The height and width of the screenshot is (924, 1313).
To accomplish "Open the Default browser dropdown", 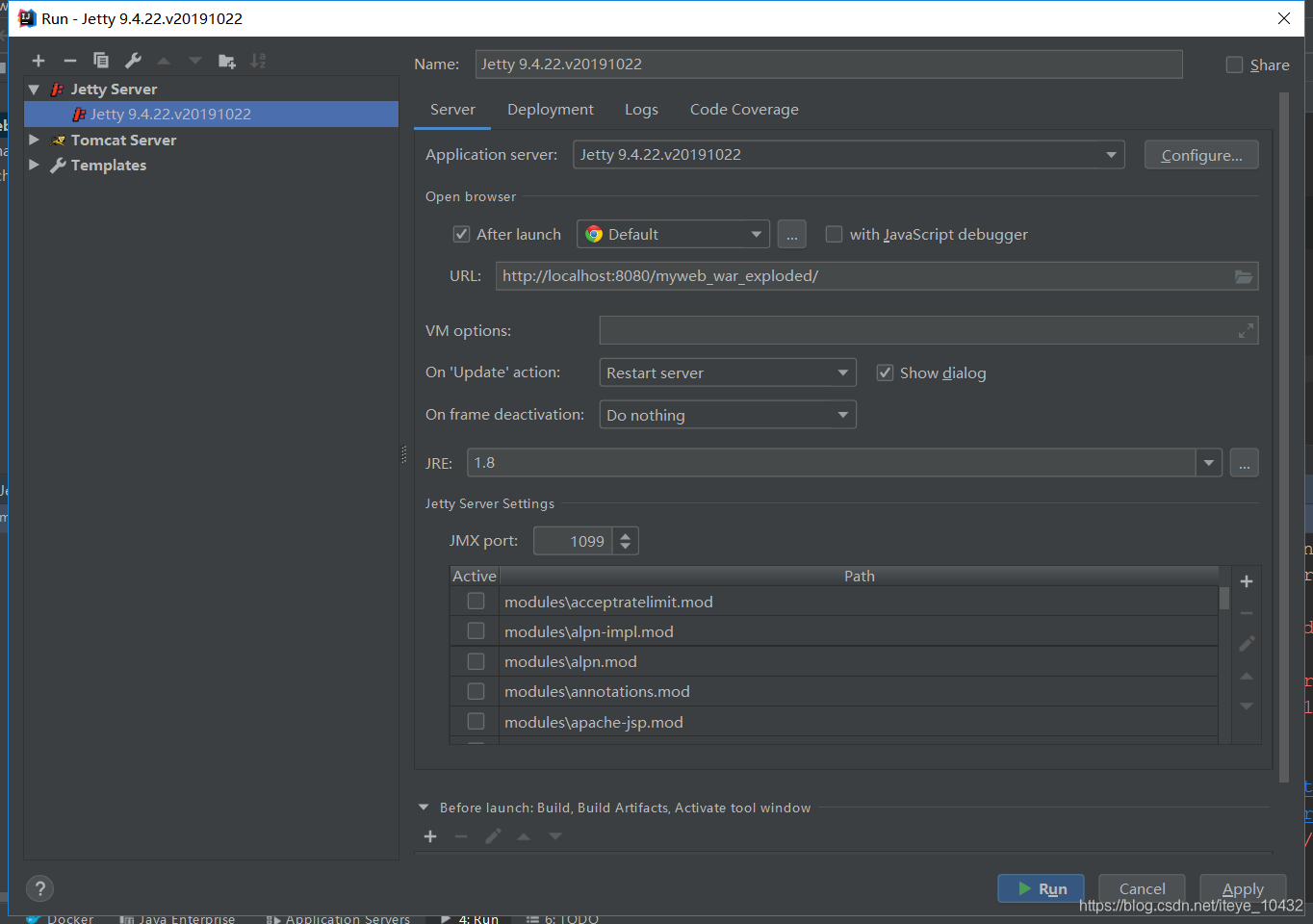I will (x=673, y=234).
